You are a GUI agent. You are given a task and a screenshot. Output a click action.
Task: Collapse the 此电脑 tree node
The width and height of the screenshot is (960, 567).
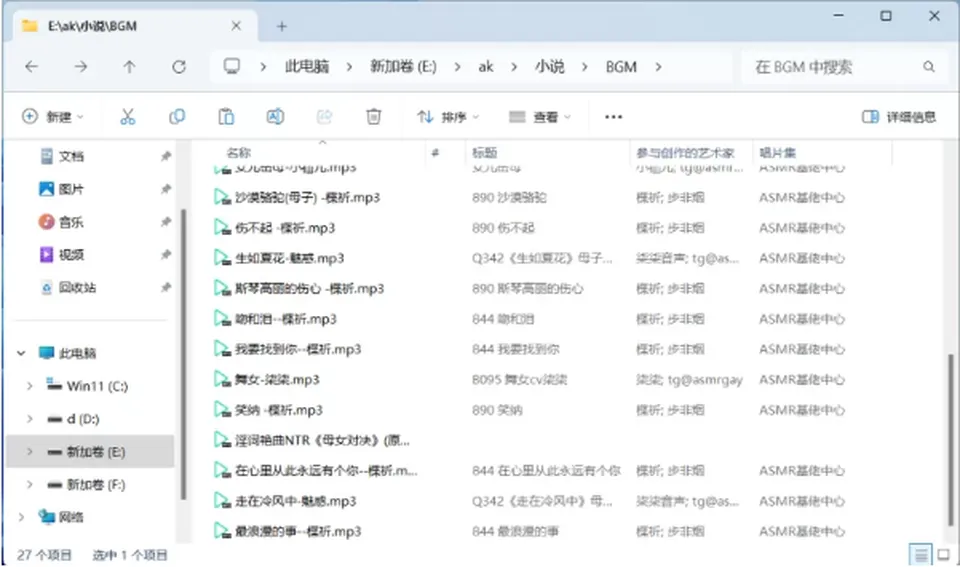(21, 353)
